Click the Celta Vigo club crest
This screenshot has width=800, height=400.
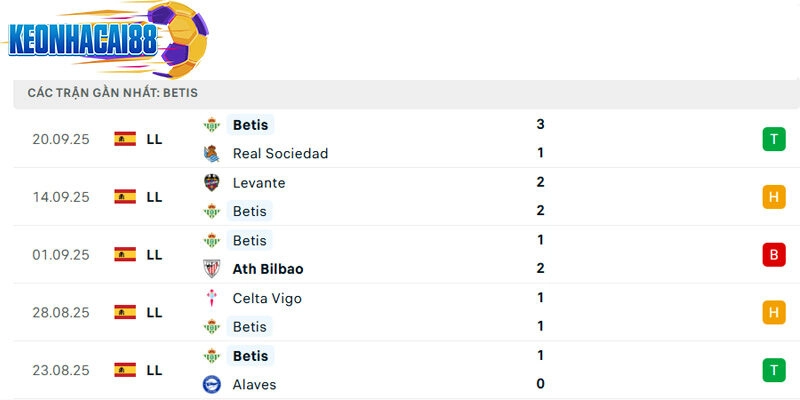tap(211, 298)
